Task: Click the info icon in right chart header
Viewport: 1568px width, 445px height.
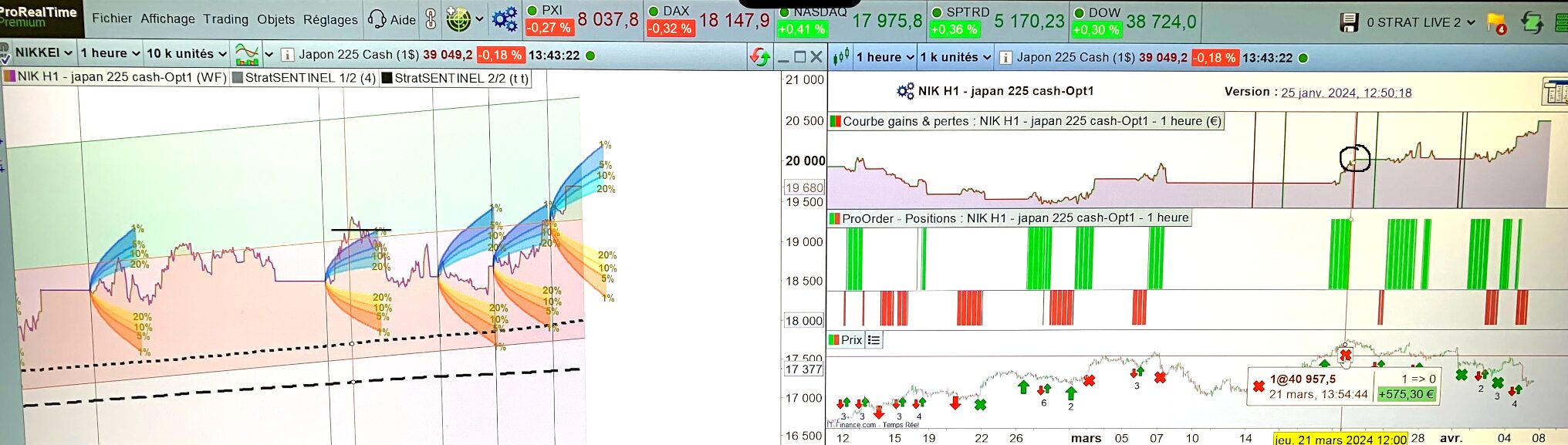Action: 1005,58
